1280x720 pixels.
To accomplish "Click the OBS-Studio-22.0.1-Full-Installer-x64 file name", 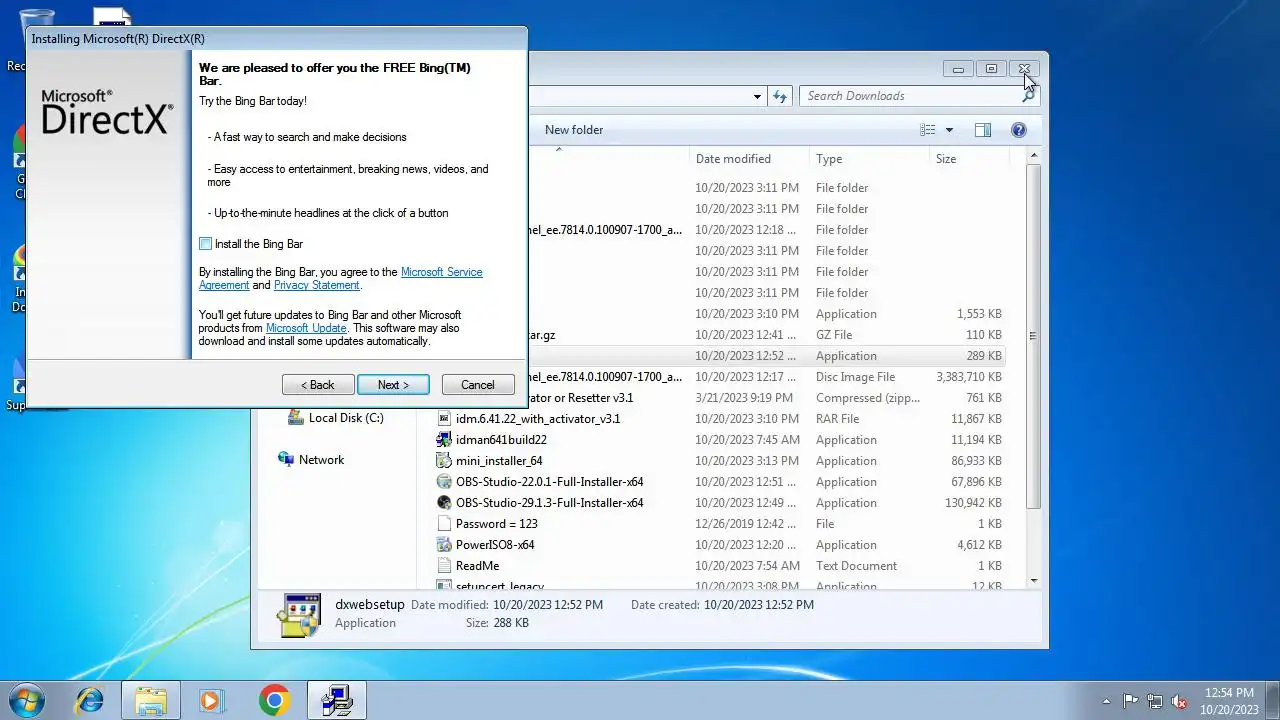I will point(549,482).
